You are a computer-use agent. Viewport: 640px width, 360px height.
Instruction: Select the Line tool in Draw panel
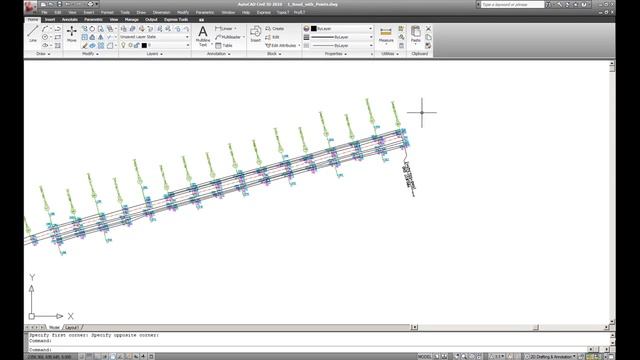33,33
